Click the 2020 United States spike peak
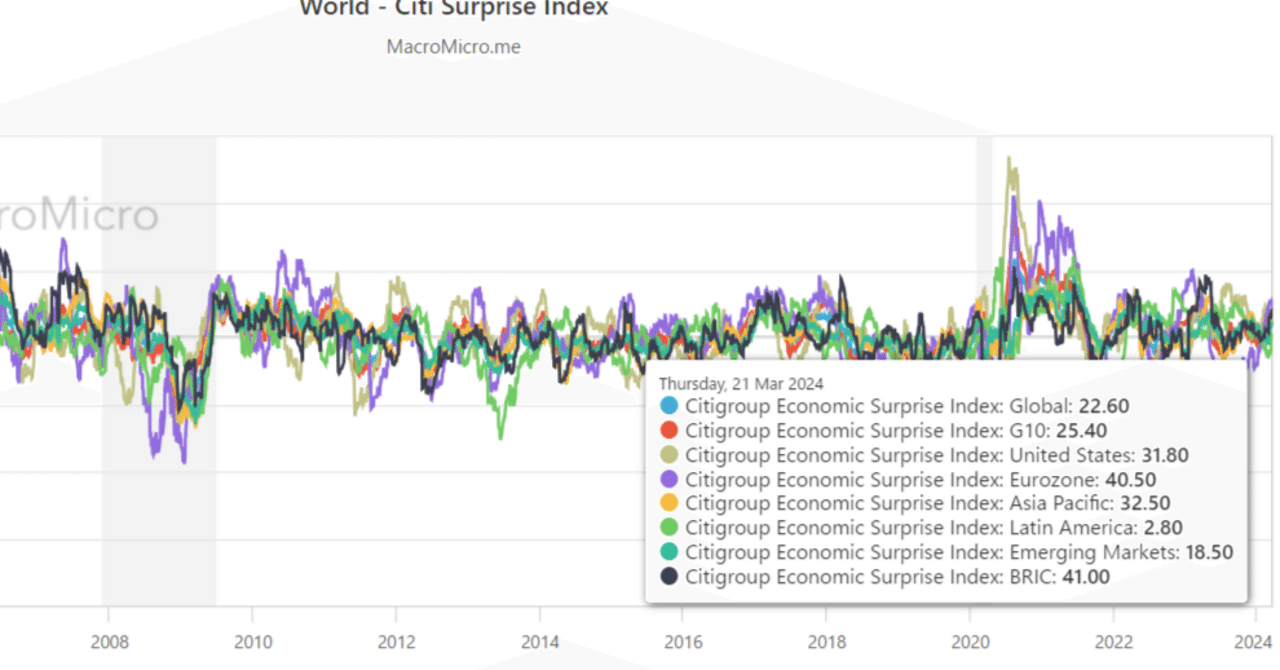1280x670 pixels. click(1010, 160)
